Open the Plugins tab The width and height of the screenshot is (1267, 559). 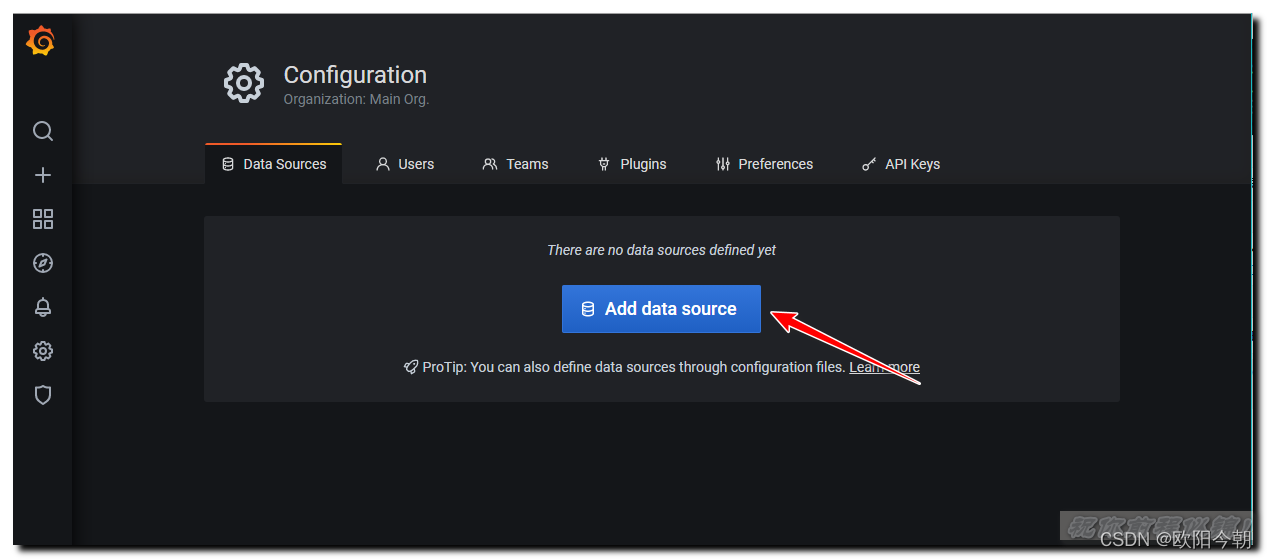[632, 164]
